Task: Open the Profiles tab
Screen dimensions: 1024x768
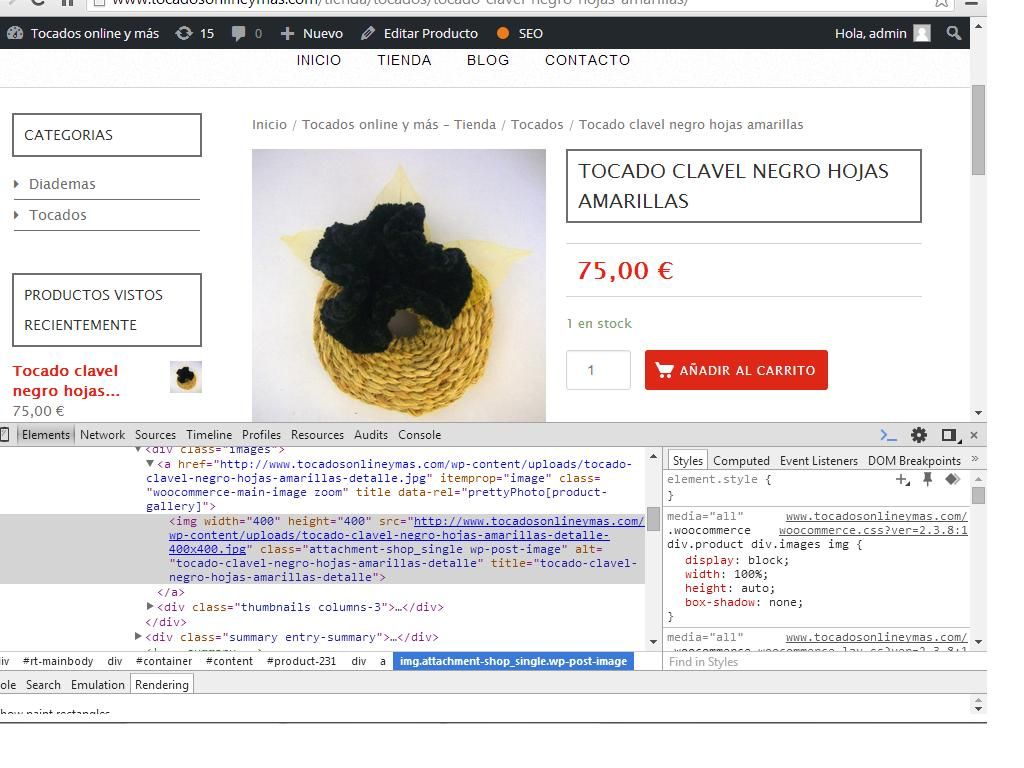Action: [261, 435]
